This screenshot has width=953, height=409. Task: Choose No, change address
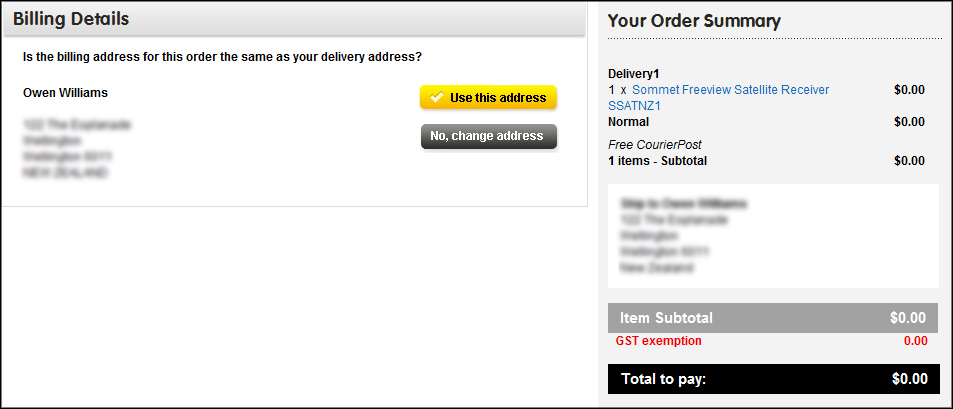click(488, 137)
